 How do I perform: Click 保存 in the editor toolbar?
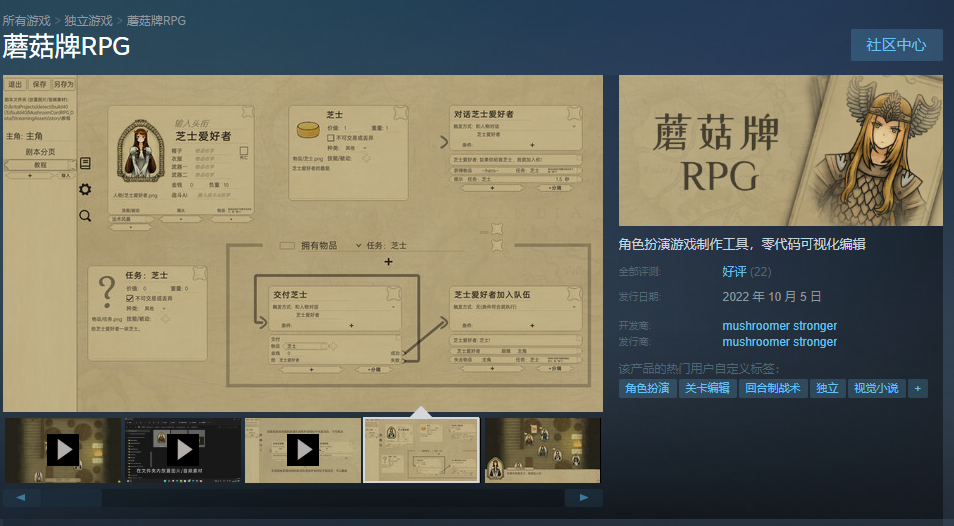coord(39,84)
